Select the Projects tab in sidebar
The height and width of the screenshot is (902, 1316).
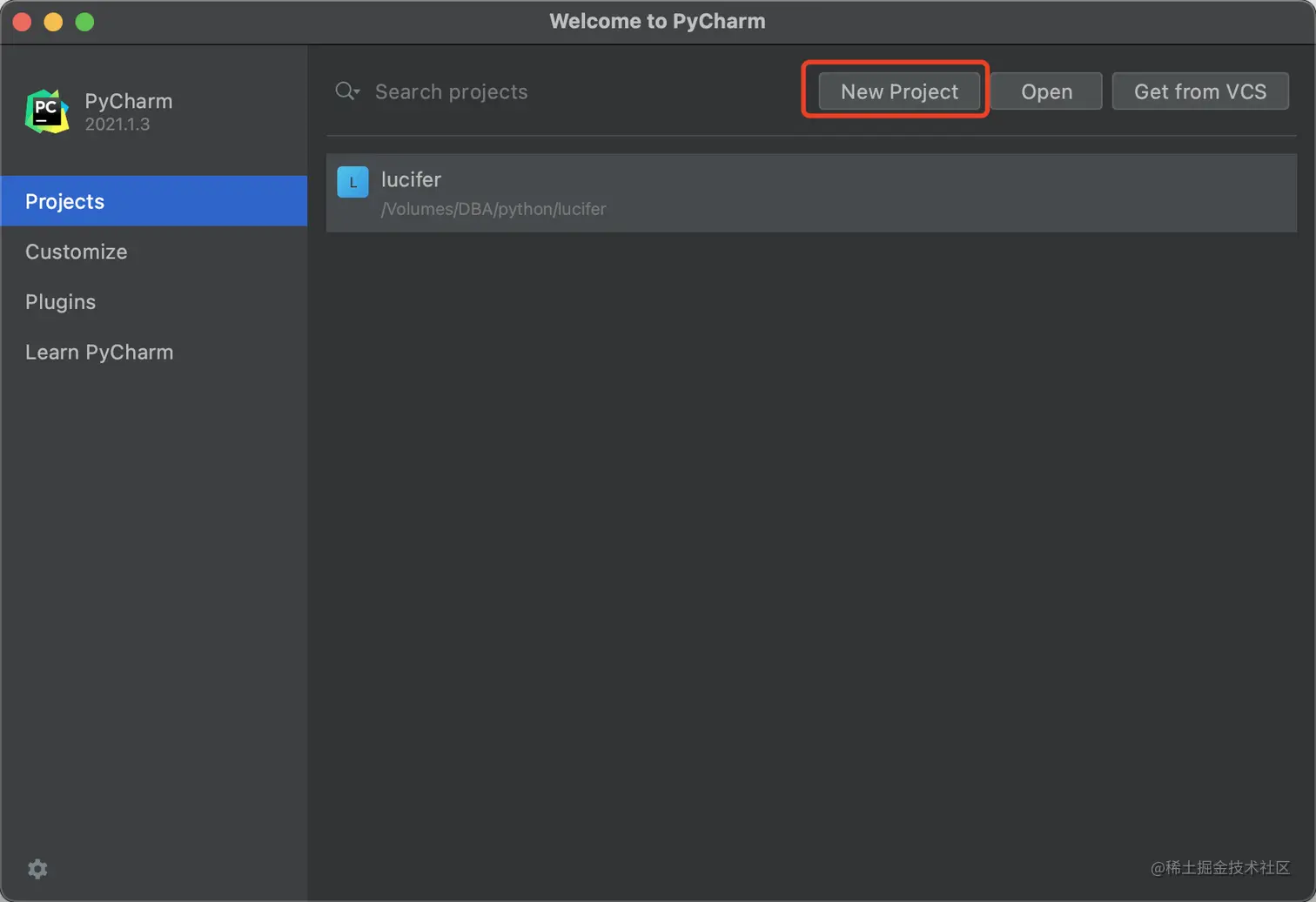click(154, 201)
